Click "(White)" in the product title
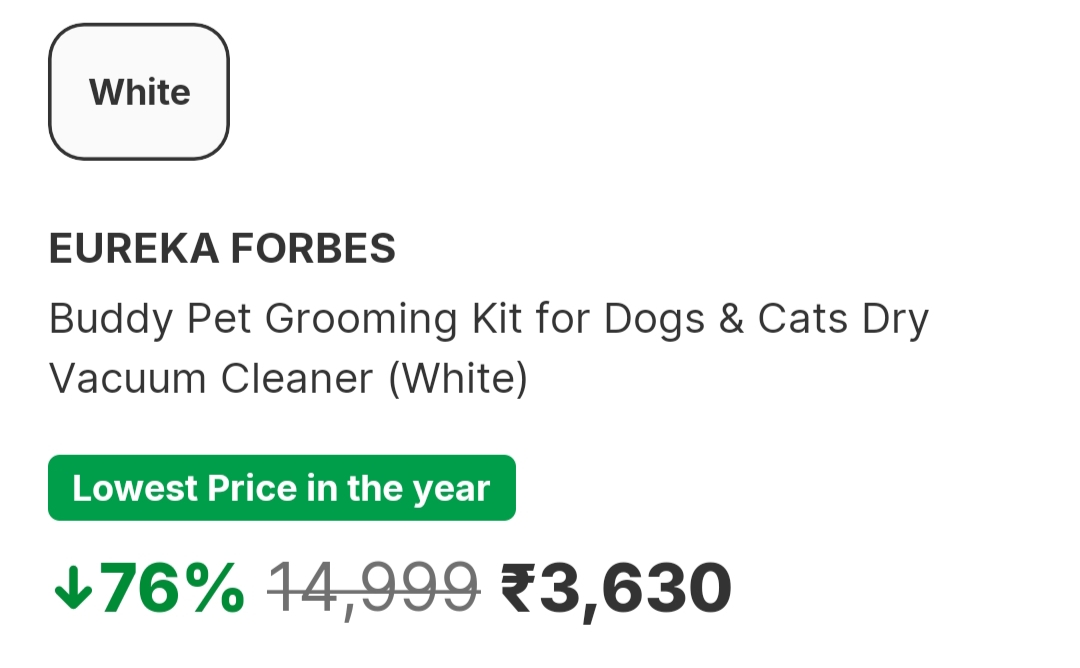The height and width of the screenshot is (668, 1080). tap(457, 380)
